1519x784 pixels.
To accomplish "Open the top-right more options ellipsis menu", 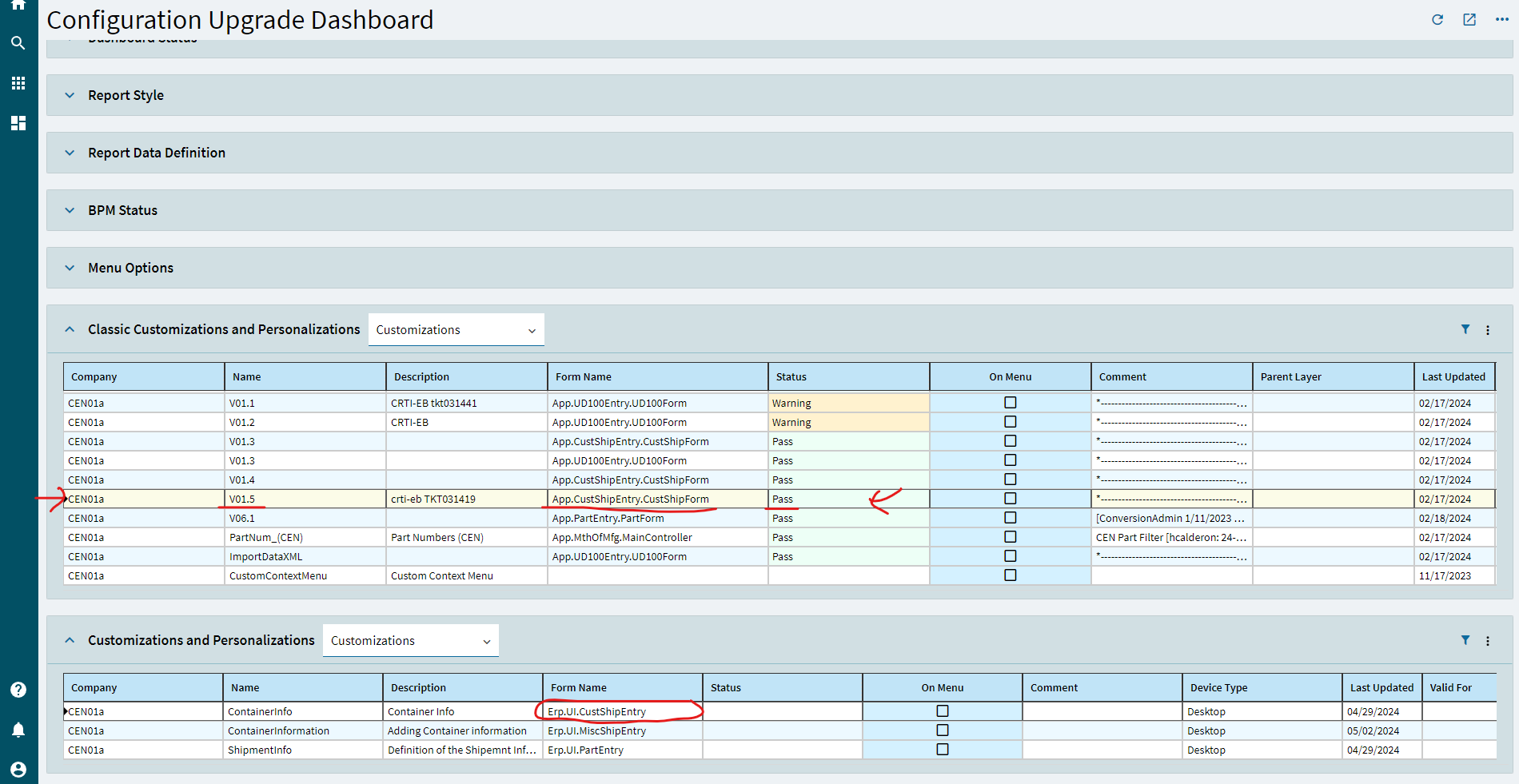I will pyautogui.click(x=1501, y=20).
